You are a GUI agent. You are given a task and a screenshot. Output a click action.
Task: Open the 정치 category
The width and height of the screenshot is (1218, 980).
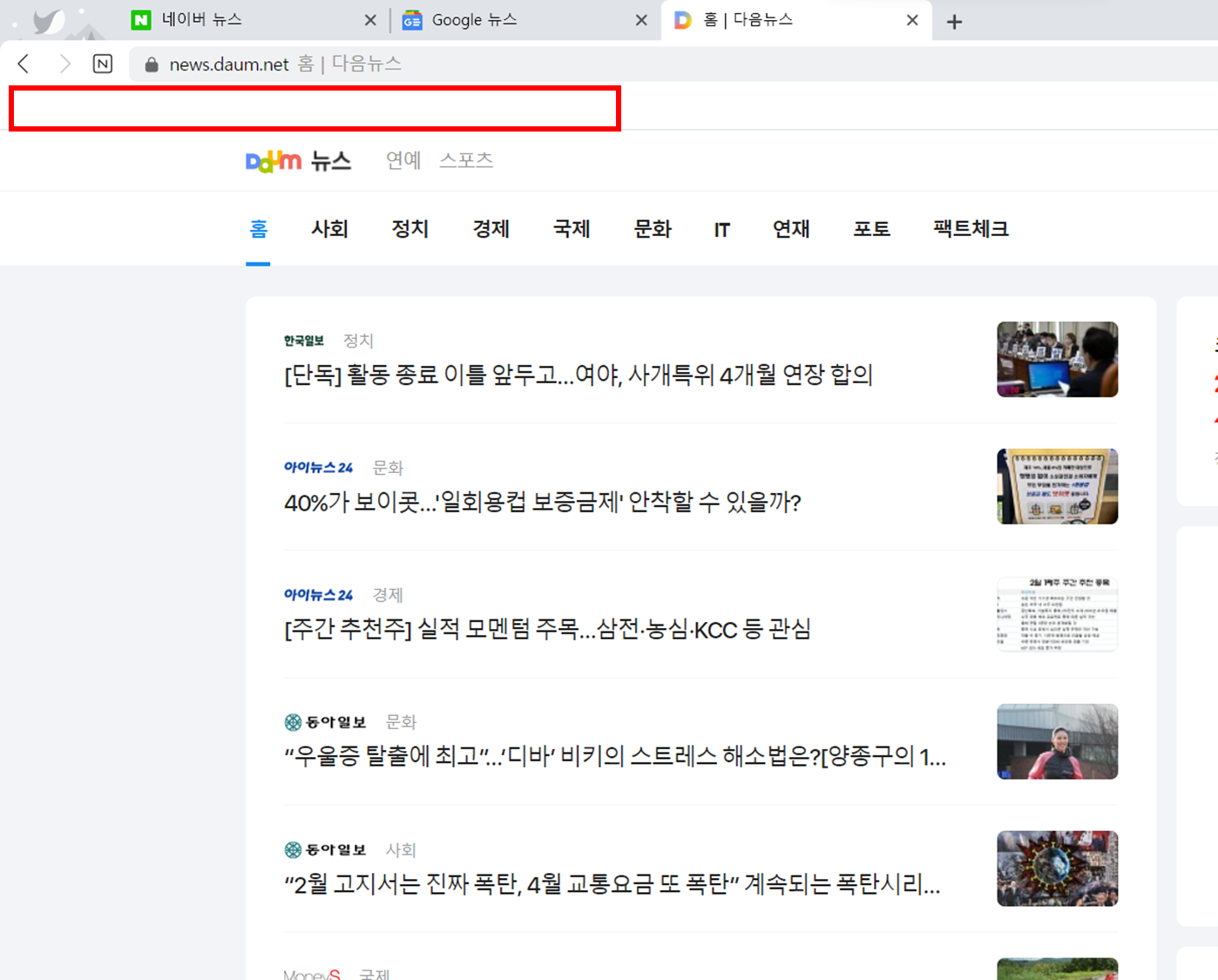tap(410, 229)
